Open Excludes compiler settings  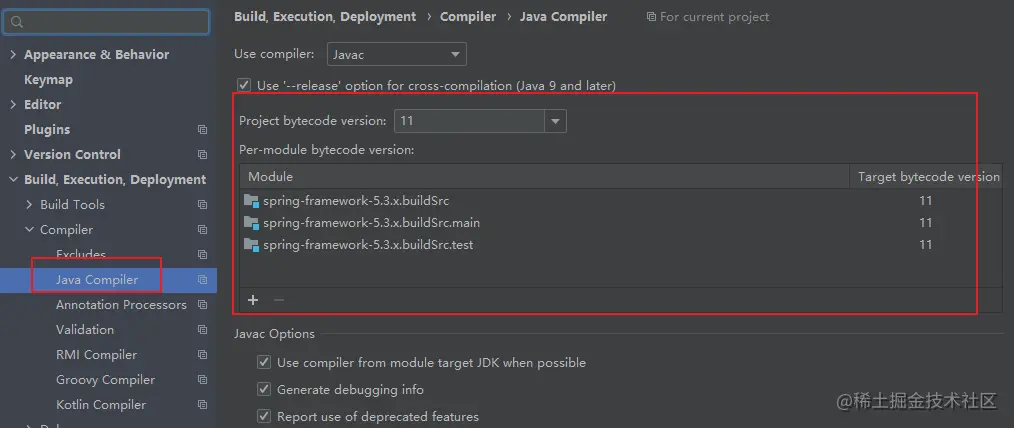[x=81, y=255]
